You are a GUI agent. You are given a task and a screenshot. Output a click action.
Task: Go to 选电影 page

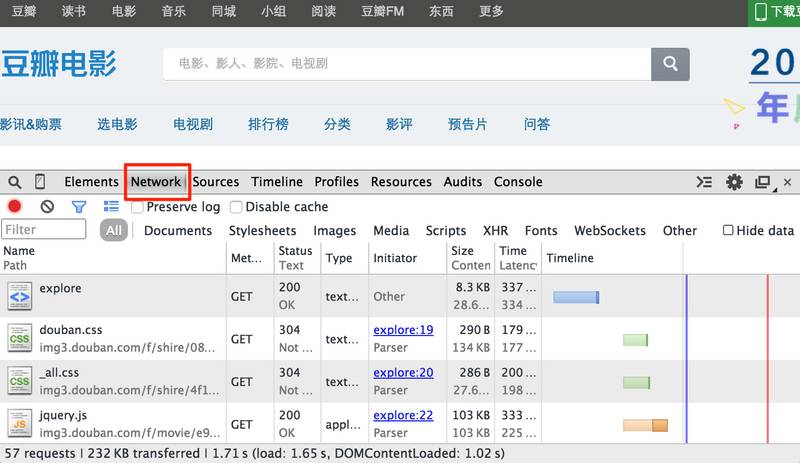[x=117, y=124]
